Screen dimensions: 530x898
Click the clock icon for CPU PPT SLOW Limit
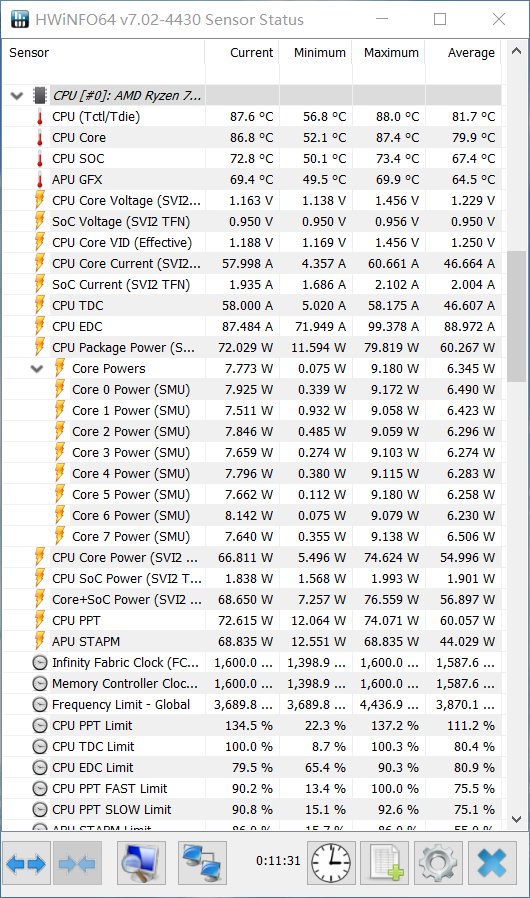(40, 810)
